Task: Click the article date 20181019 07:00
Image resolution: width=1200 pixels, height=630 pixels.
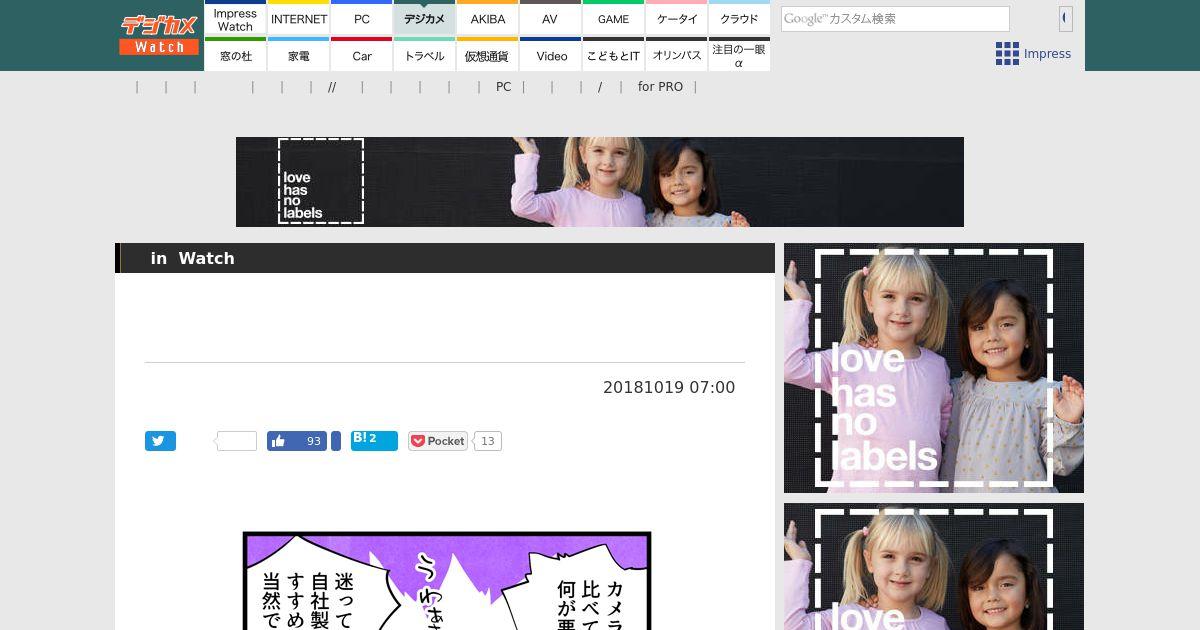Action: 669,387
